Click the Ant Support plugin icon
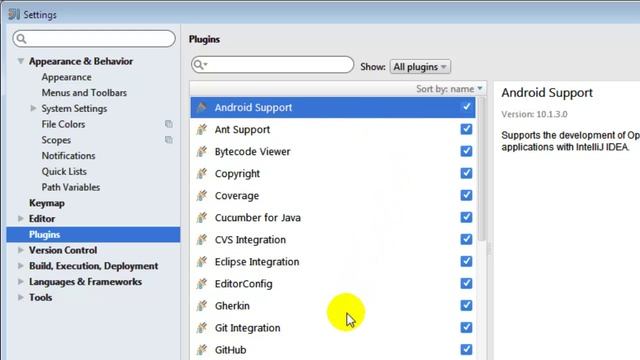This screenshot has width=640, height=360. pyautogui.click(x=202, y=129)
